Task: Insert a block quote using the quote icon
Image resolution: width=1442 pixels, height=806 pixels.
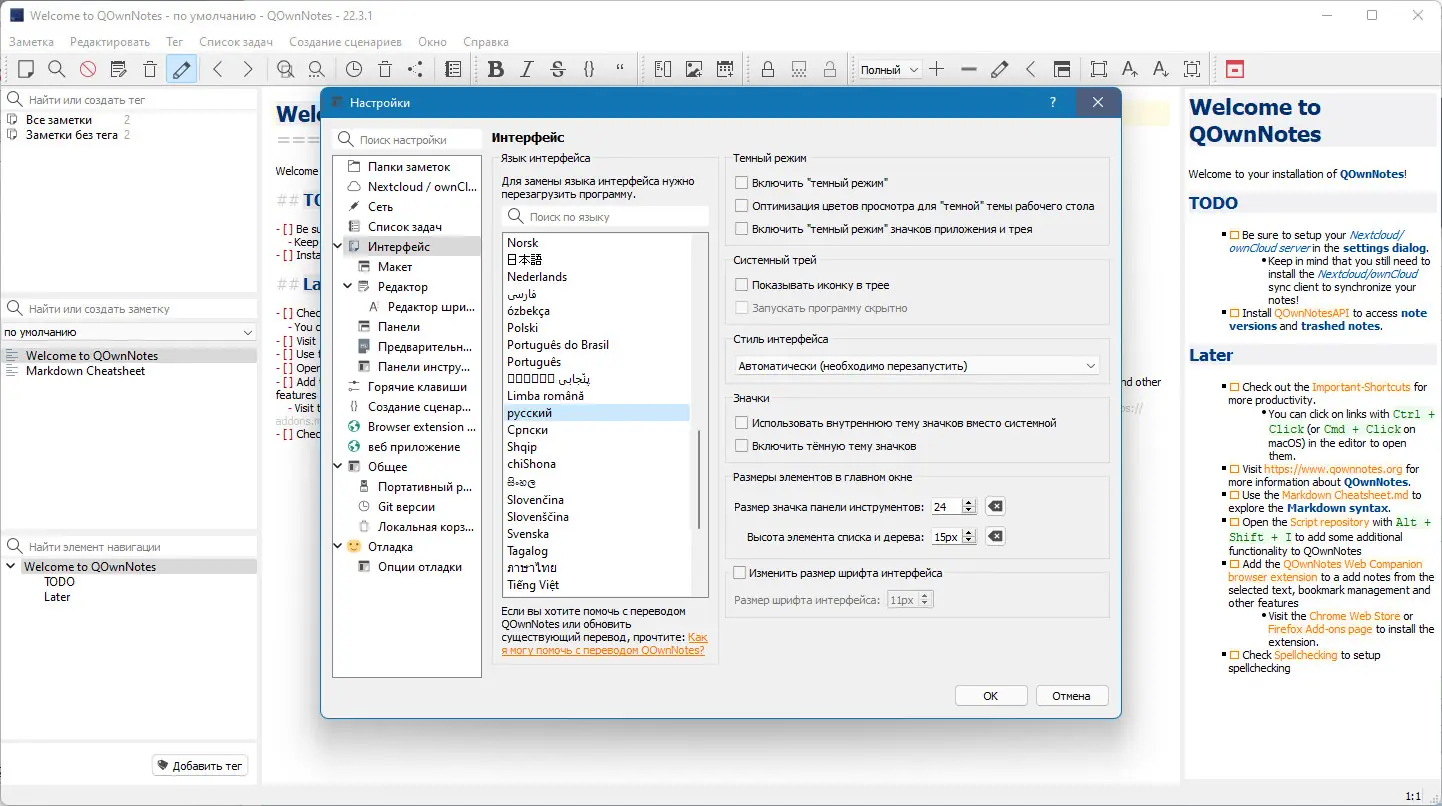Action: point(620,69)
